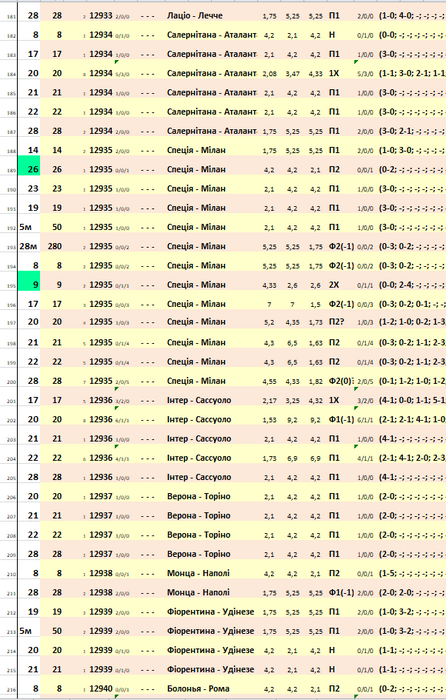The width and height of the screenshot is (446, 700).
Task: Click the '1X' prediction cell in row 184
Action: coord(334,73)
